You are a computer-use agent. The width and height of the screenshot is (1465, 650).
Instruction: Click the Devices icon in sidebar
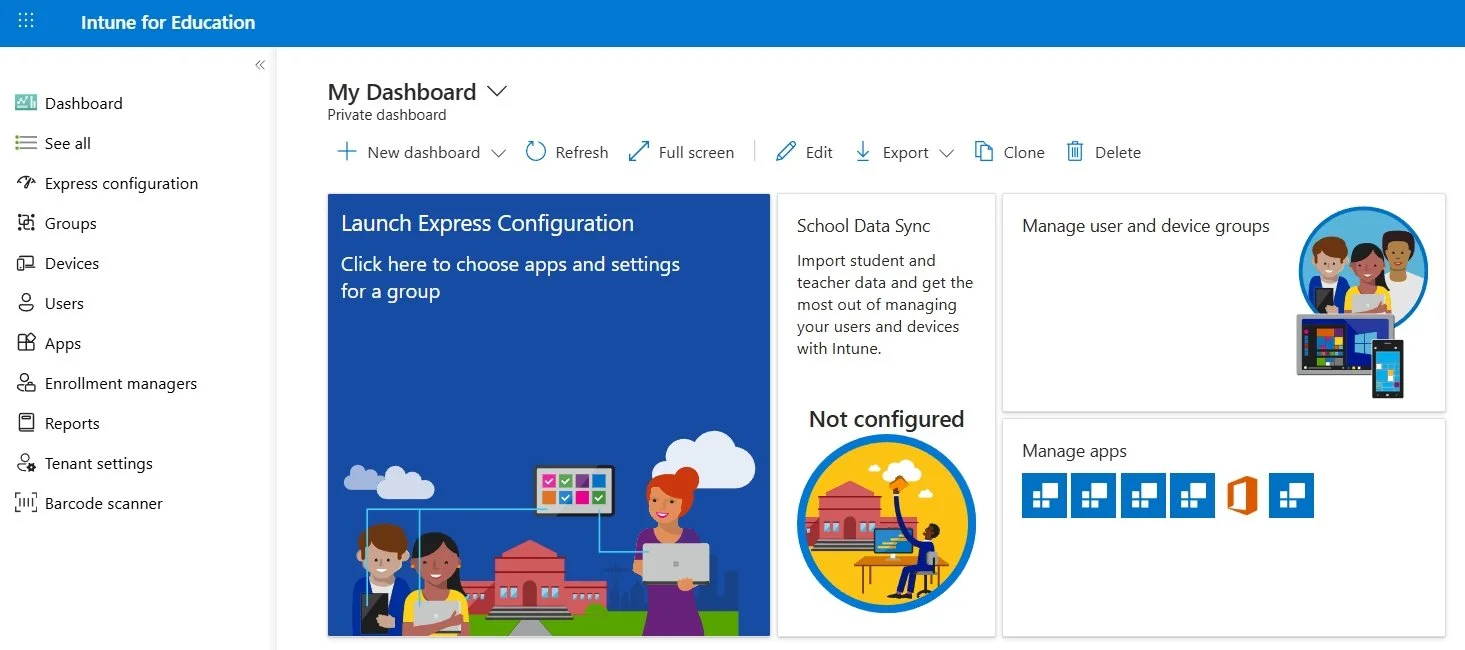point(26,263)
